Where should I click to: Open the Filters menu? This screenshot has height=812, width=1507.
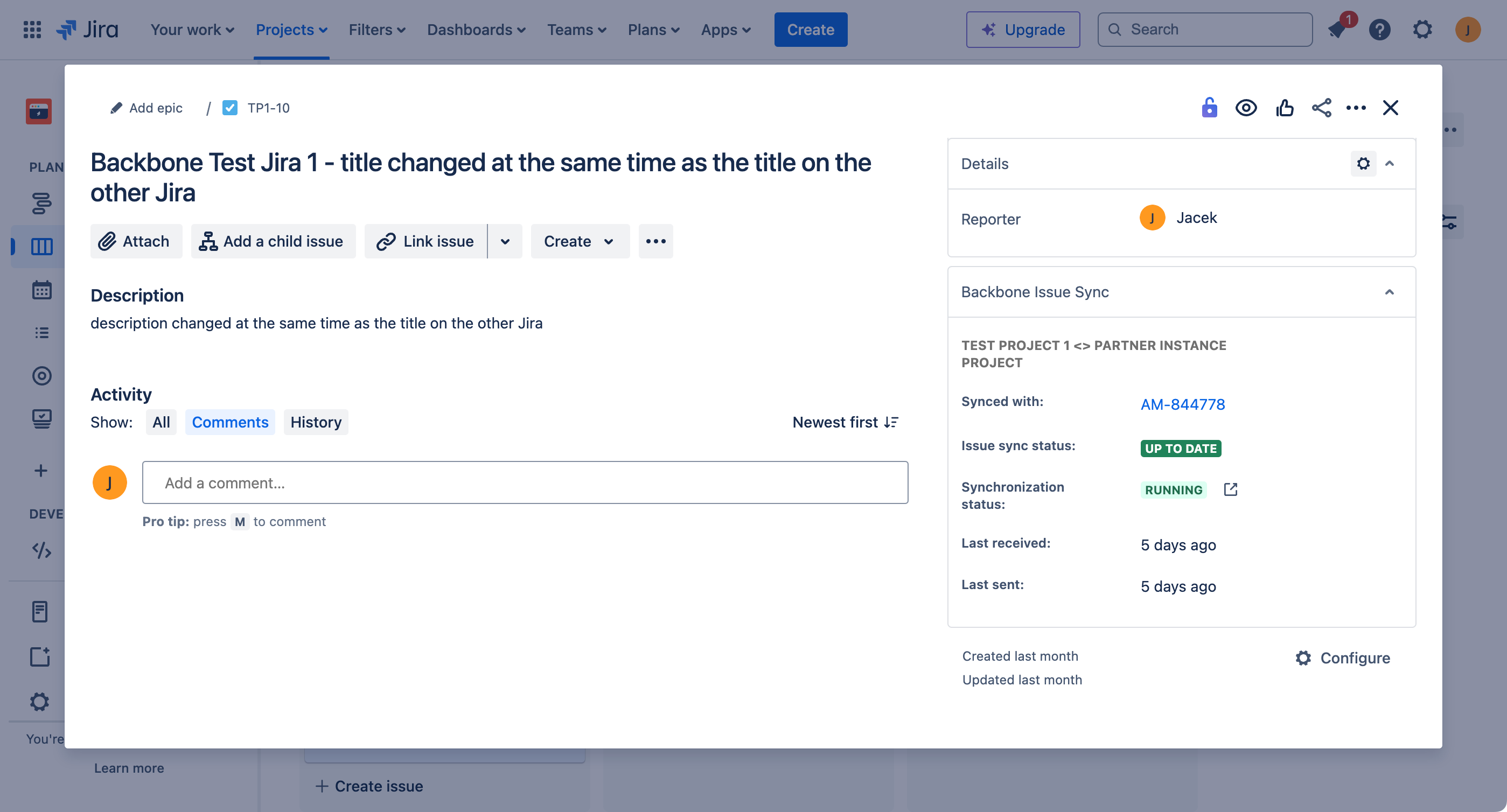tap(377, 29)
